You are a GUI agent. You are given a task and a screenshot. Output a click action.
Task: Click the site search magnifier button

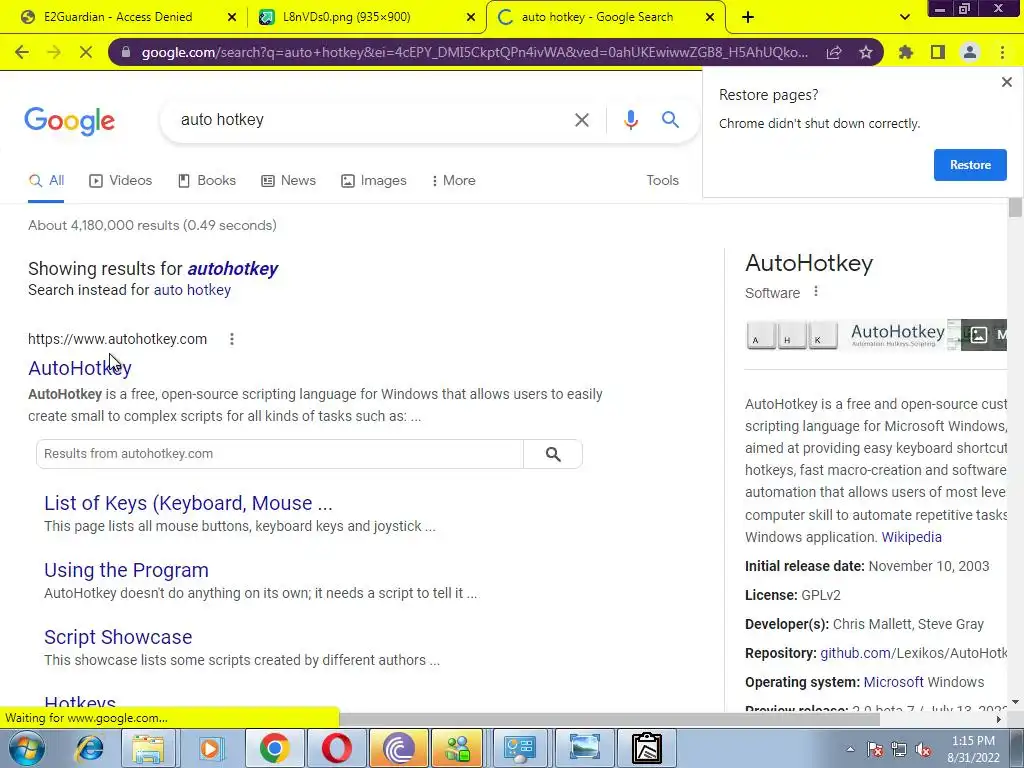(553, 455)
